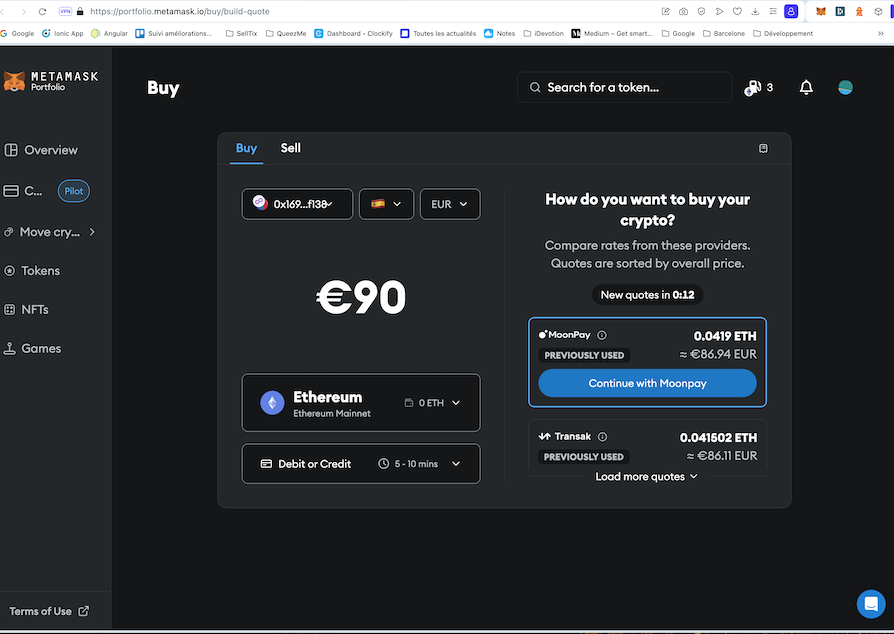Expand Move crypto sidebar submenu
894x634 pixels.
pyautogui.click(x=92, y=232)
